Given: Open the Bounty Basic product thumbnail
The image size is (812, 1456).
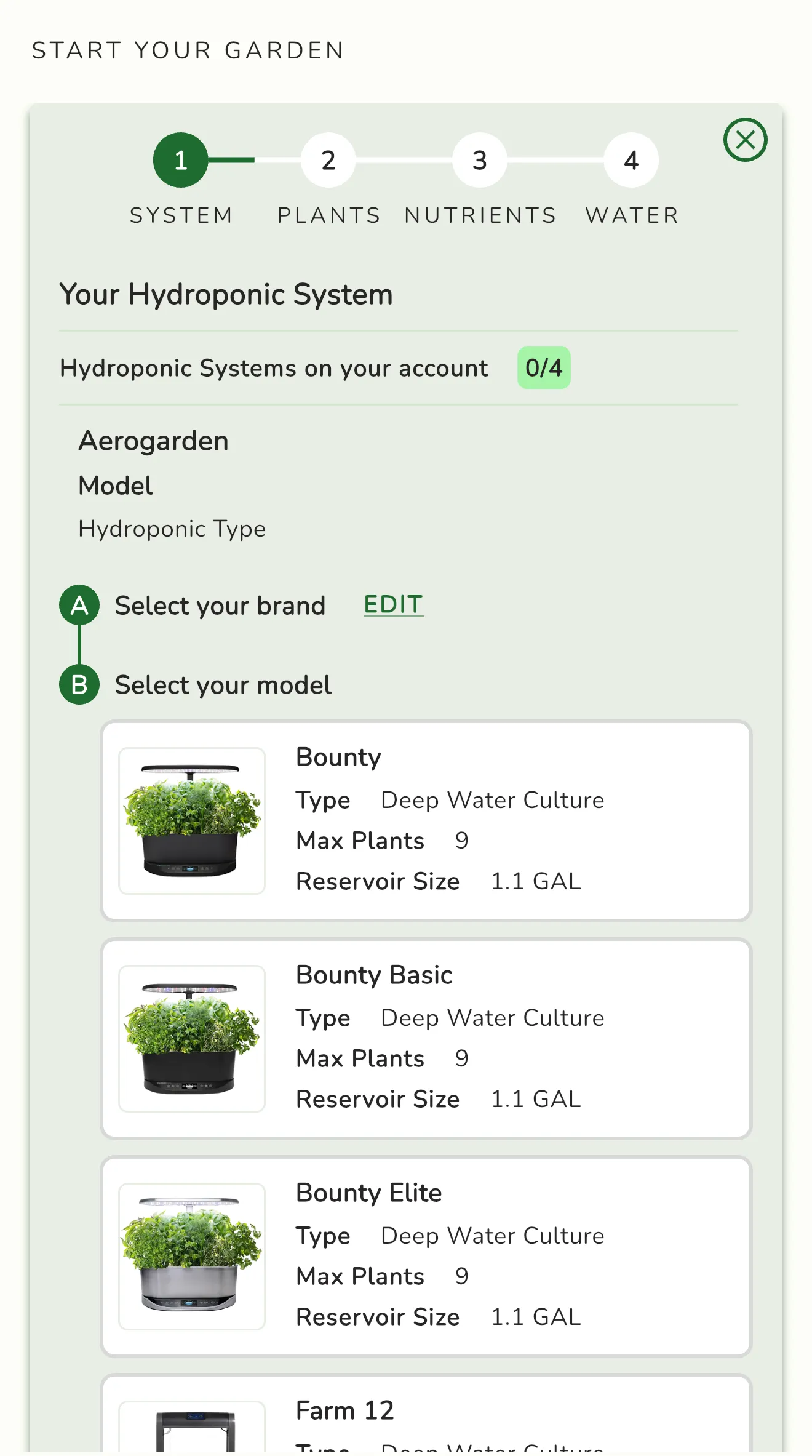Looking at the screenshot, I should [x=192, y=1039].
